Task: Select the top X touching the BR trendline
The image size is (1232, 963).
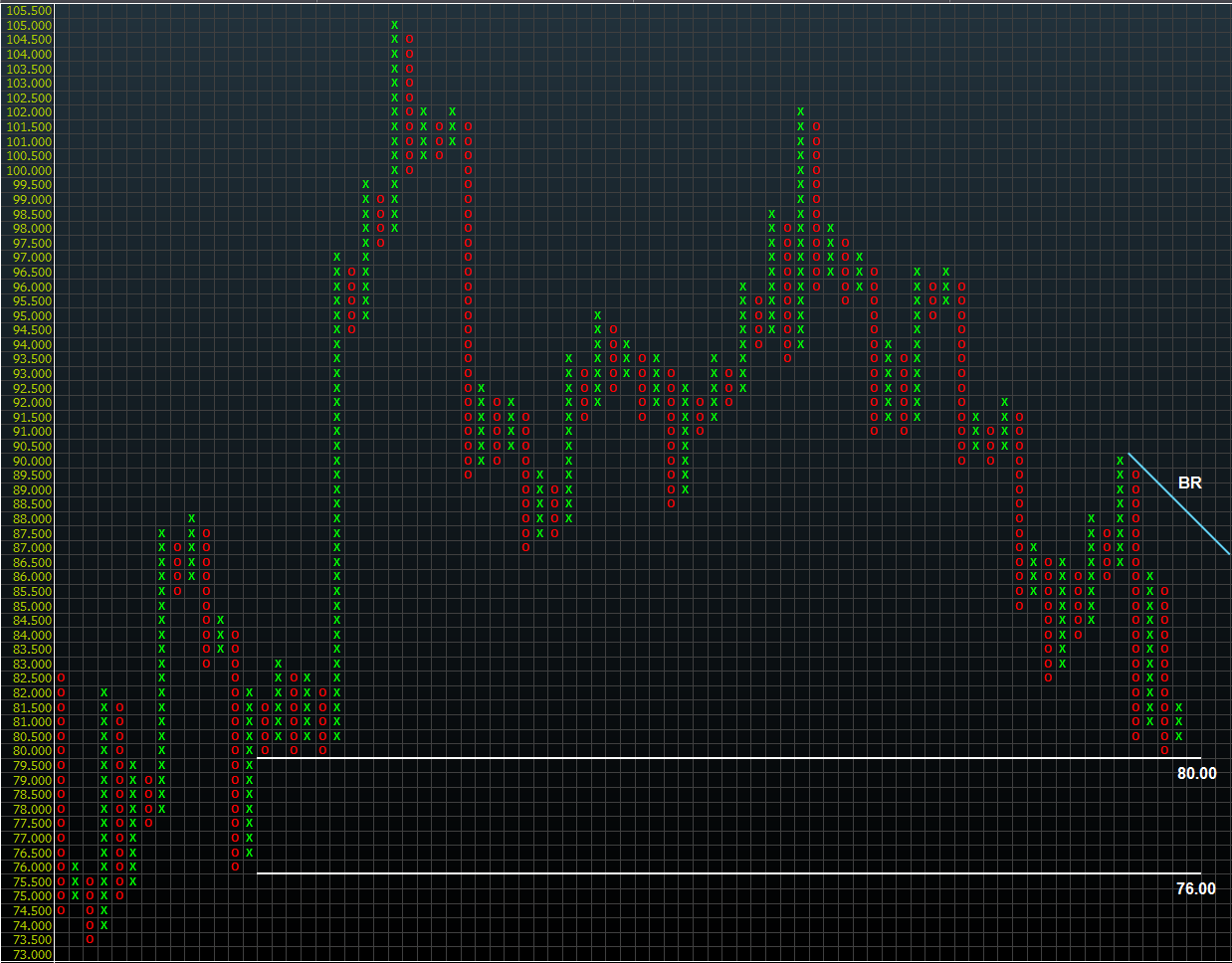Action: (x=1120, y=461)
